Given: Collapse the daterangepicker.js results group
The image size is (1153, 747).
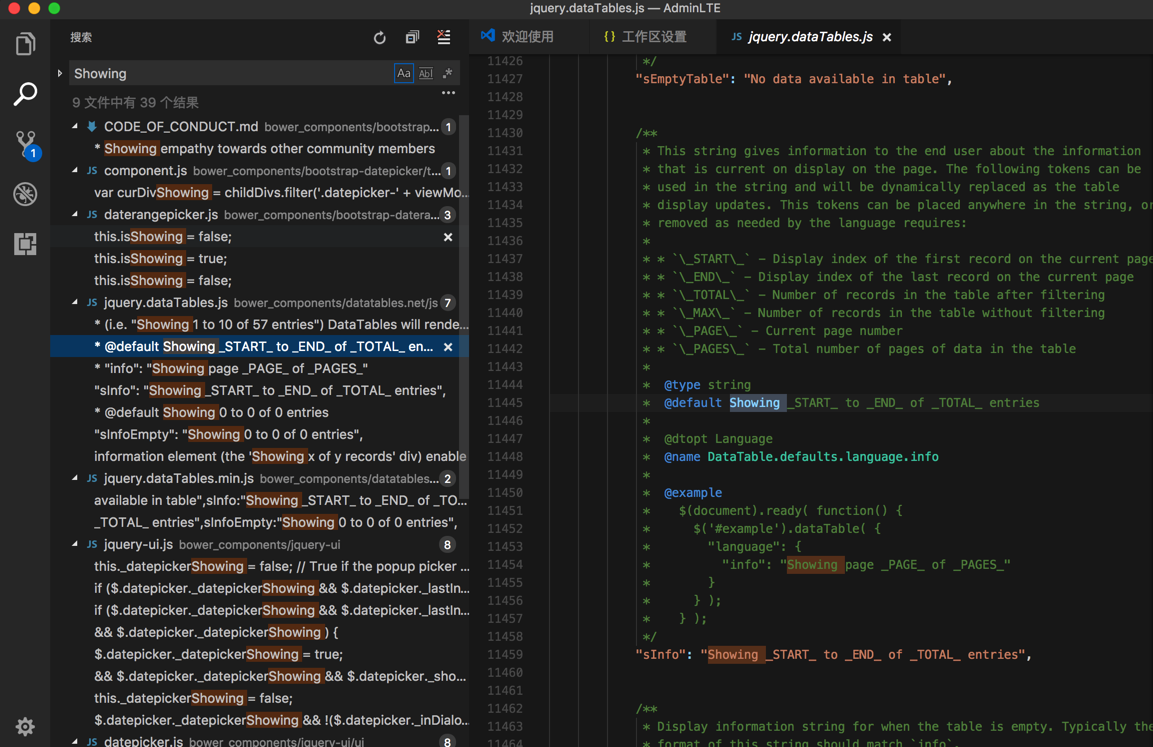Looking at the screenshot, I should (x=76, y=215).
